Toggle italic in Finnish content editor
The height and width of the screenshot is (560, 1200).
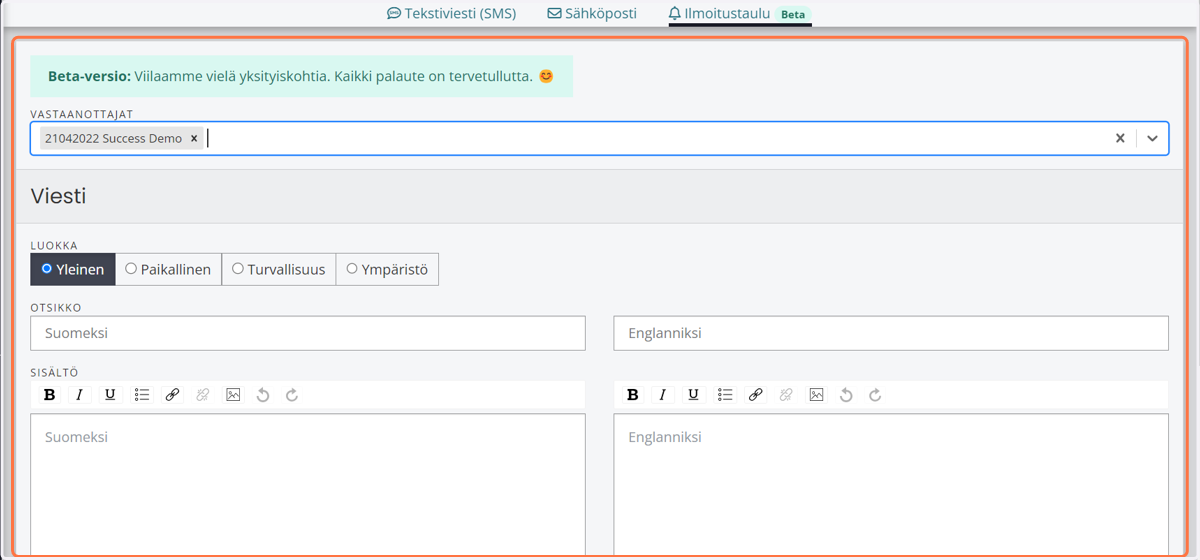(x=80, y=395)
